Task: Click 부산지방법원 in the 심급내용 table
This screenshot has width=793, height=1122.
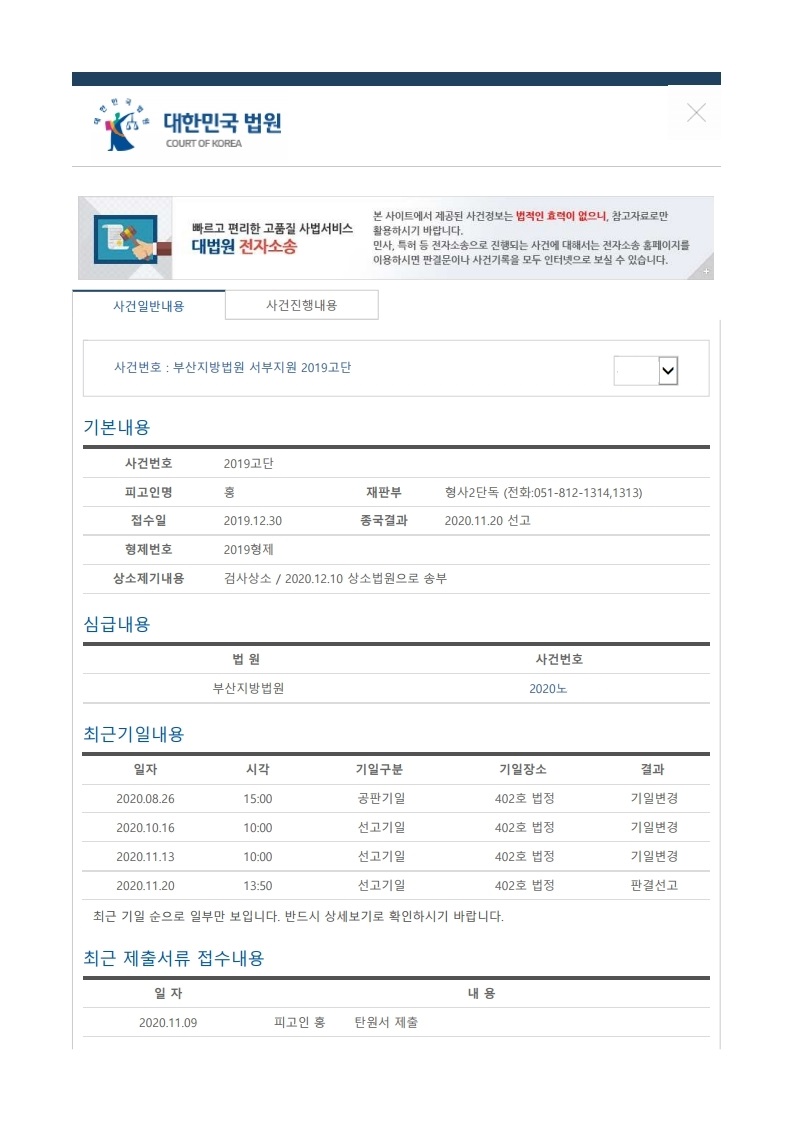Action: [248, 688]
